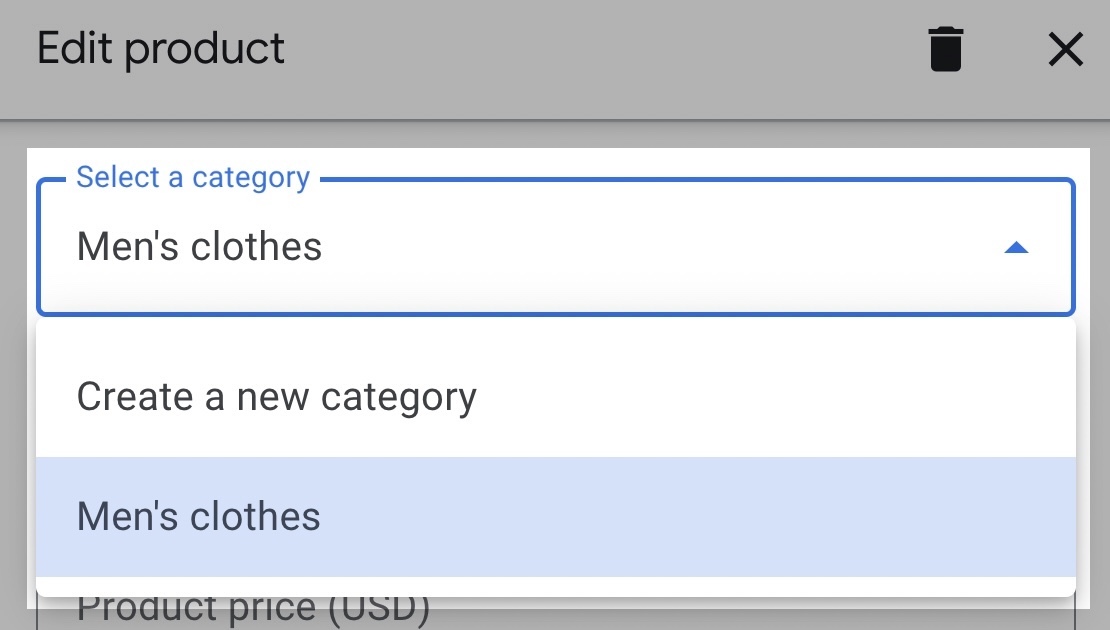Select the blue collapse arrow on the category field
Image resolution: width=1110 pixels, height=630 pixels.
[1016, 247]
